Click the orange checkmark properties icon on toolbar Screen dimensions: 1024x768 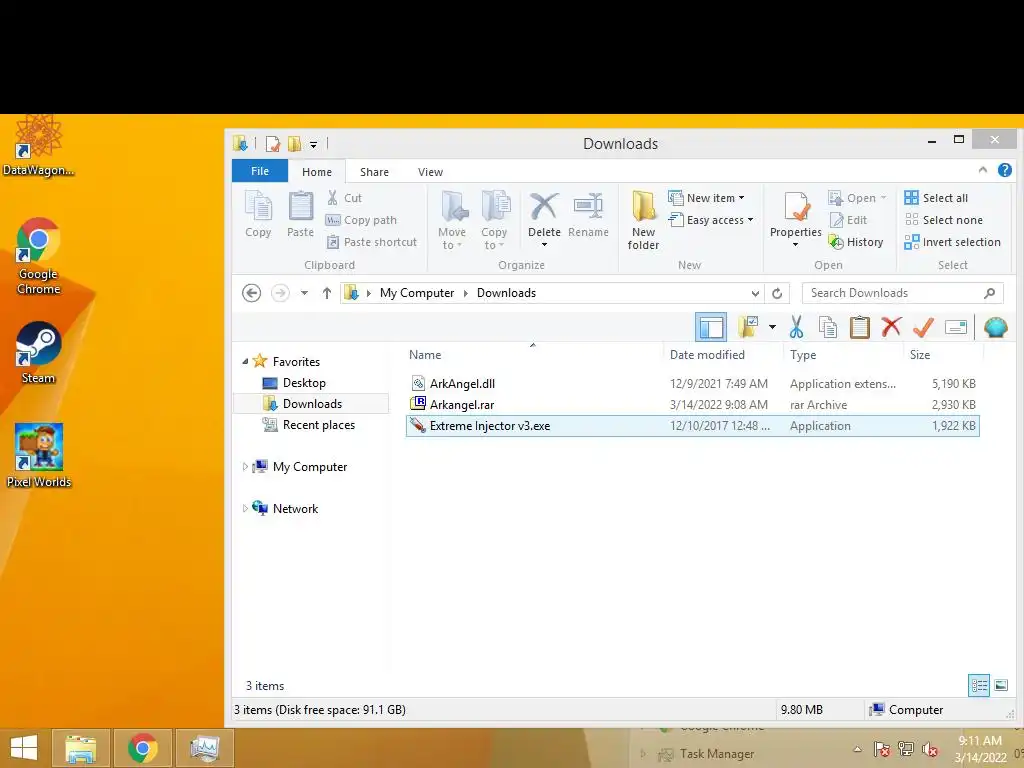point(923,327)
